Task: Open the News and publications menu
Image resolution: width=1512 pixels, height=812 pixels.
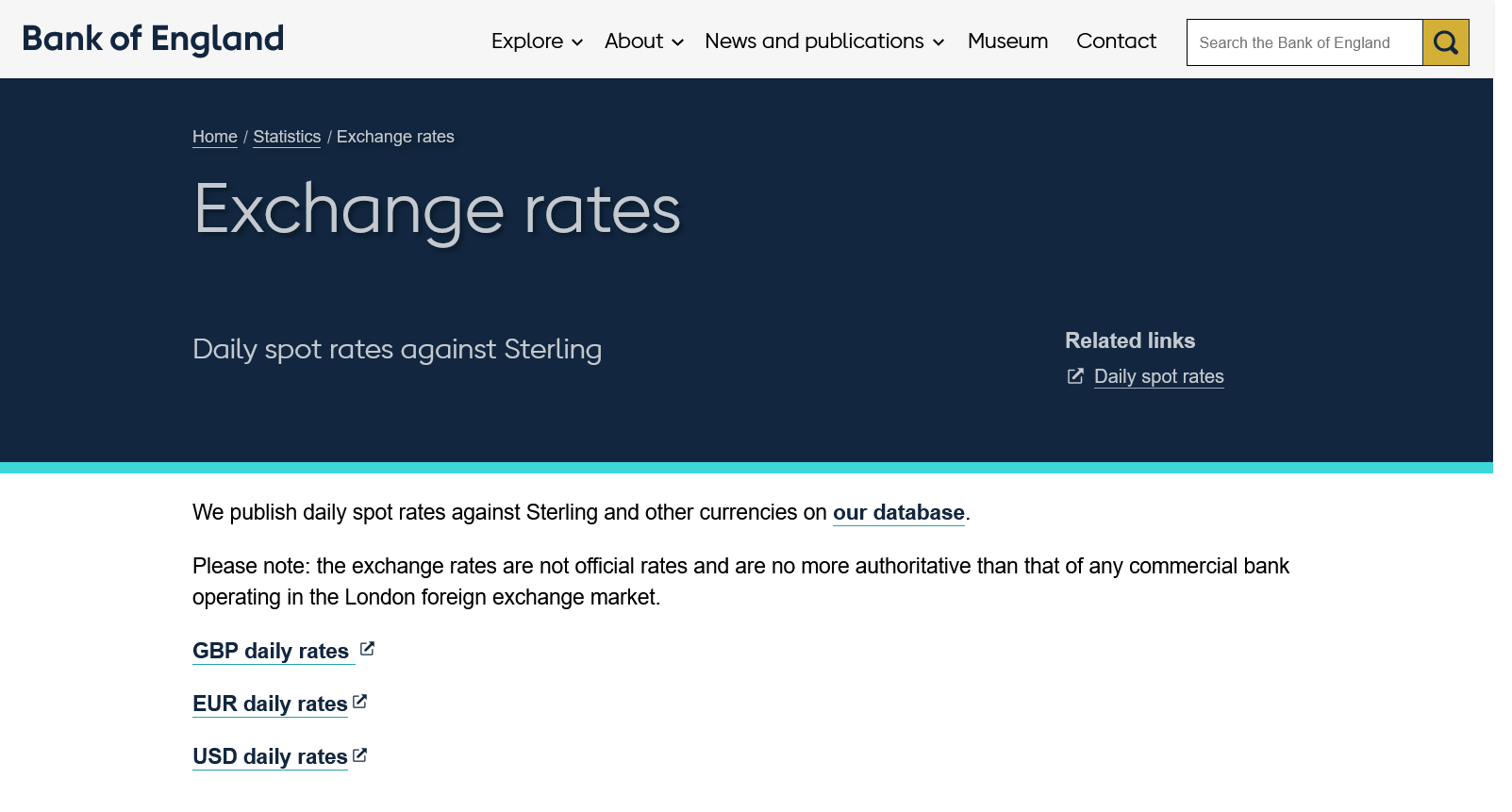Action: tap(814, 41)
